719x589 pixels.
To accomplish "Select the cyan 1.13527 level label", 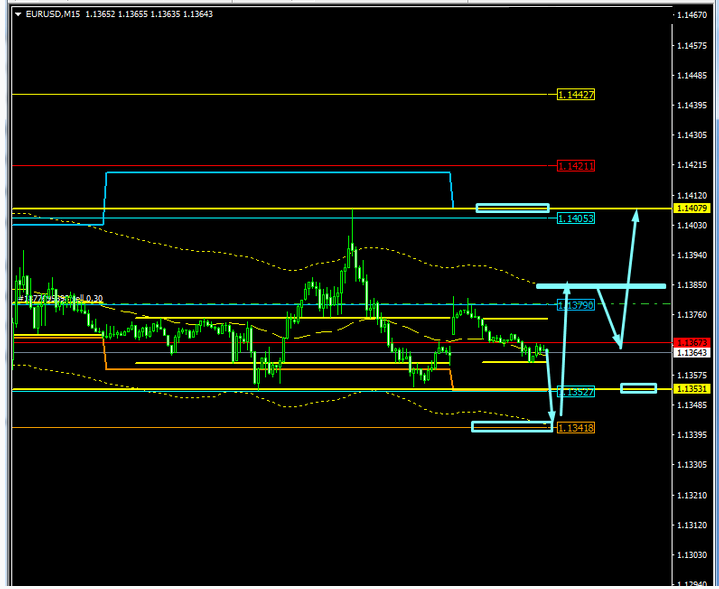I will coord(576,392).
